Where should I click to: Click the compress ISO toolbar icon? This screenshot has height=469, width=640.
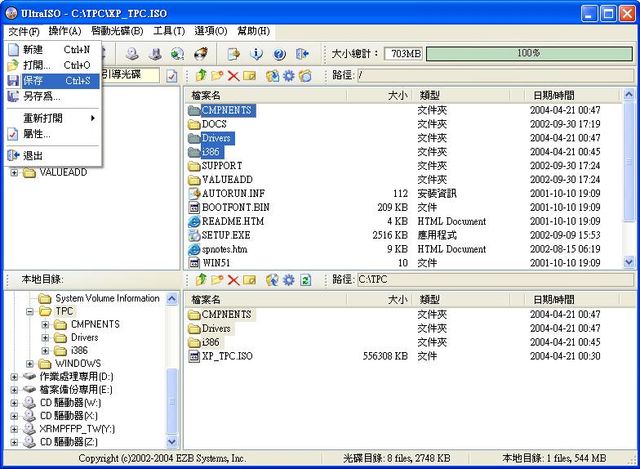pos(155,54)
